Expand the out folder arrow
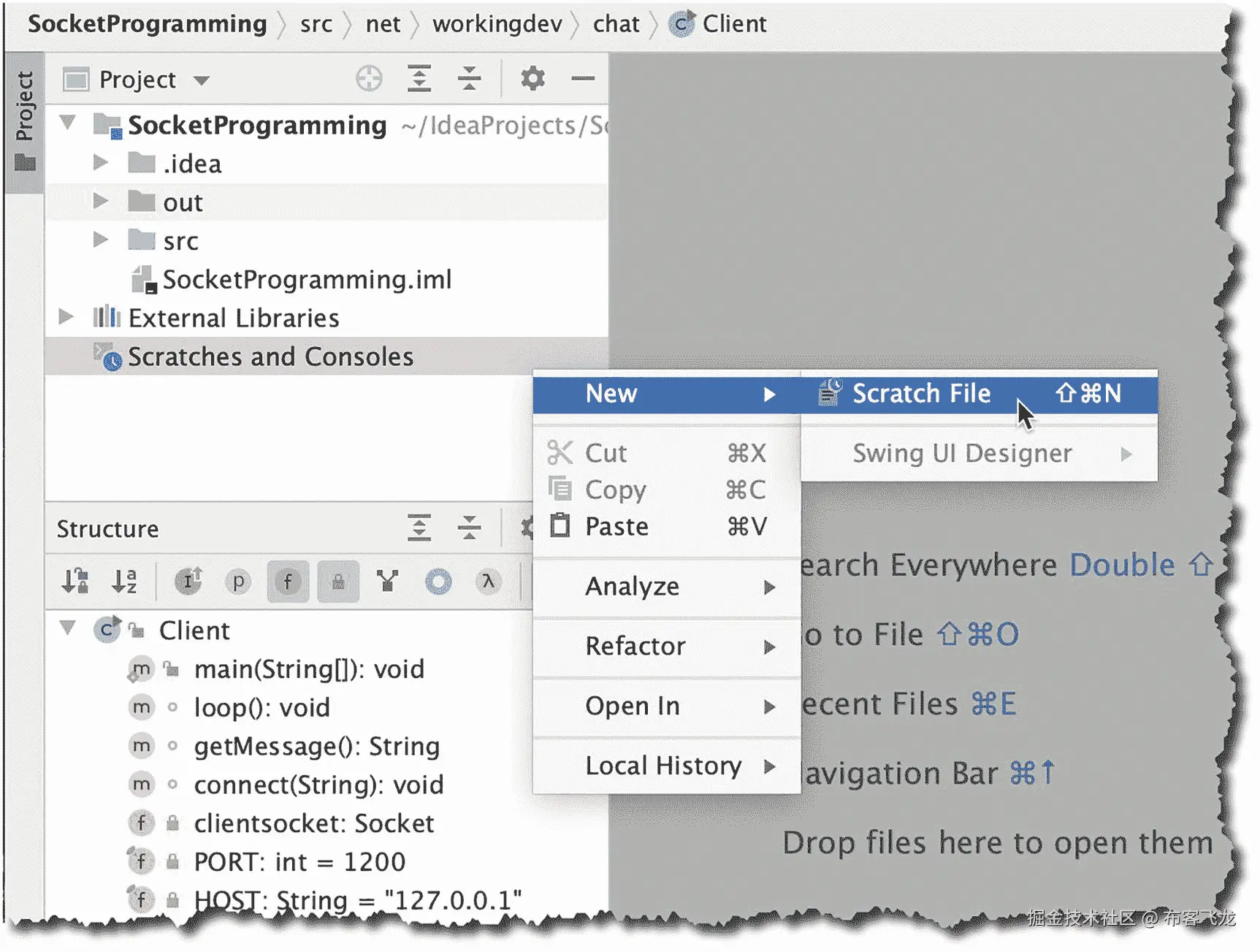The image size is (1260, 952). (x=101, y=201)
